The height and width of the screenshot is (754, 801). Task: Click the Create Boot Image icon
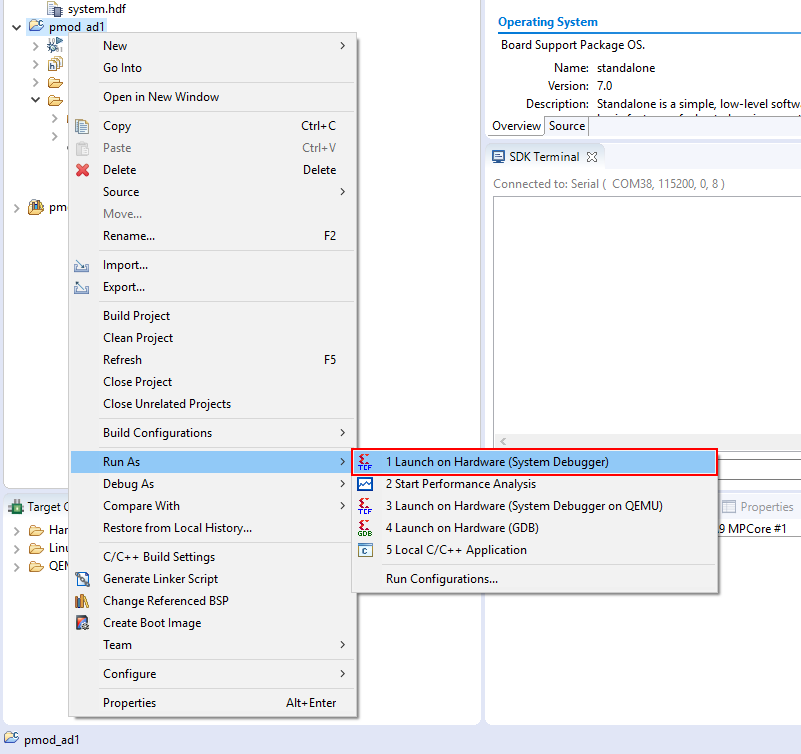(x=82, y=623)
